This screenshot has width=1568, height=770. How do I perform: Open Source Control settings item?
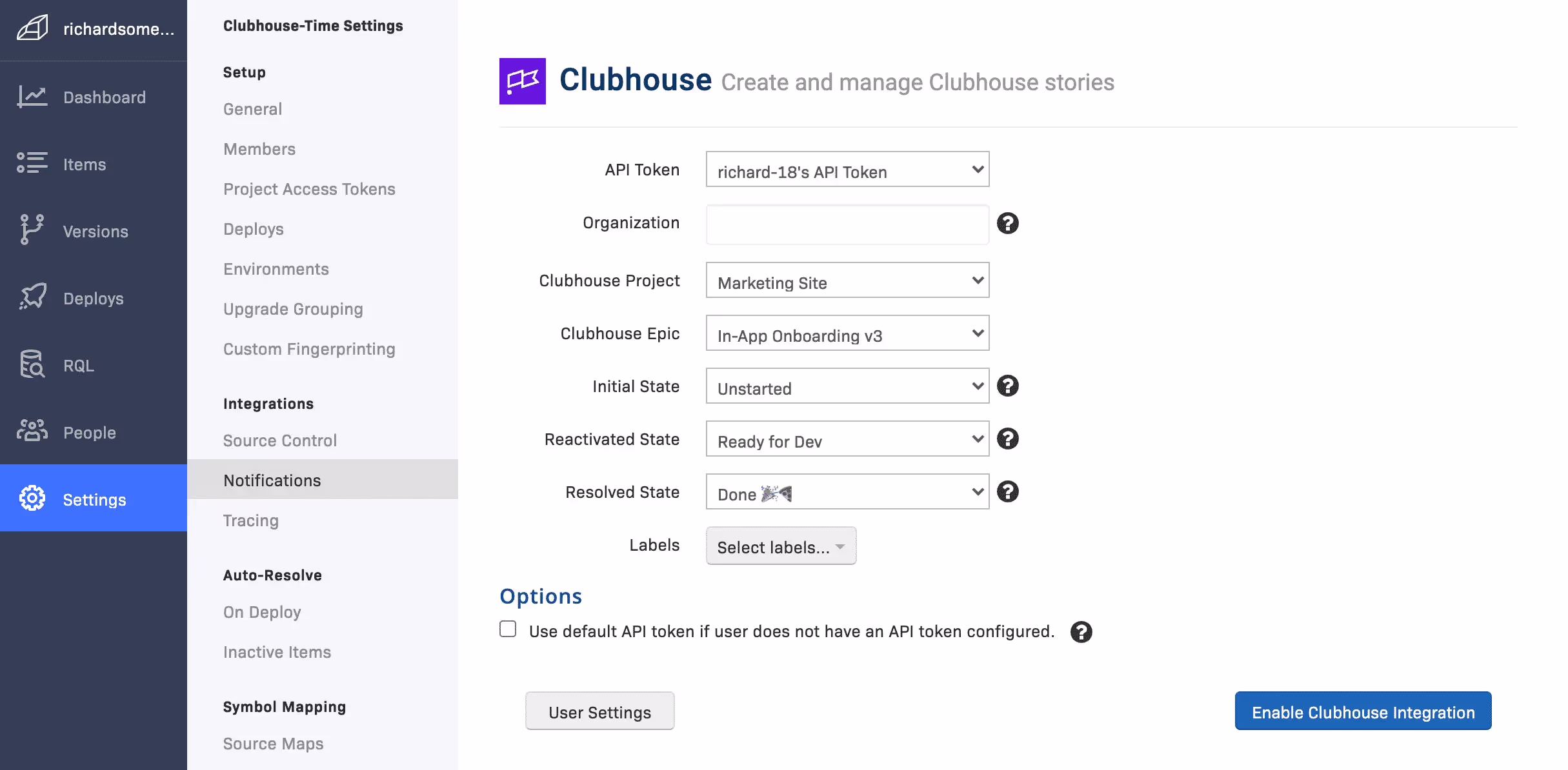click(x=279, y=440)
